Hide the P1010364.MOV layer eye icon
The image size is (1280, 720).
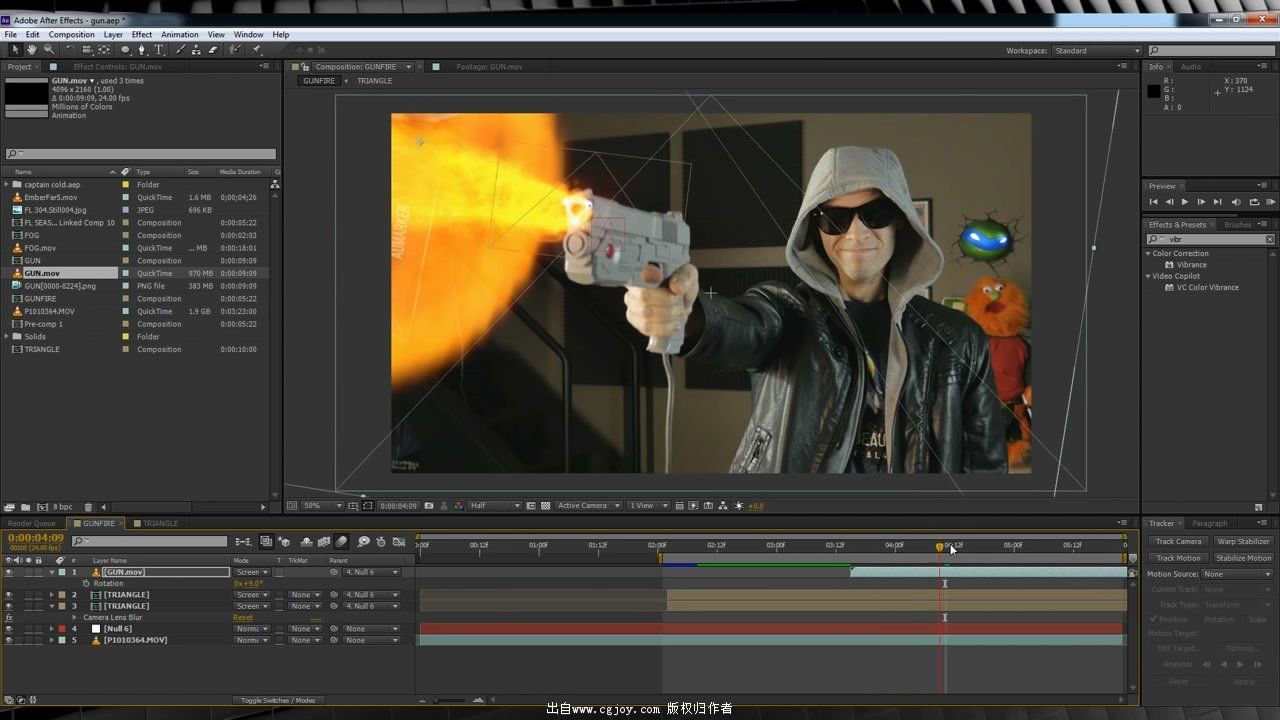[x=9, y=640]
